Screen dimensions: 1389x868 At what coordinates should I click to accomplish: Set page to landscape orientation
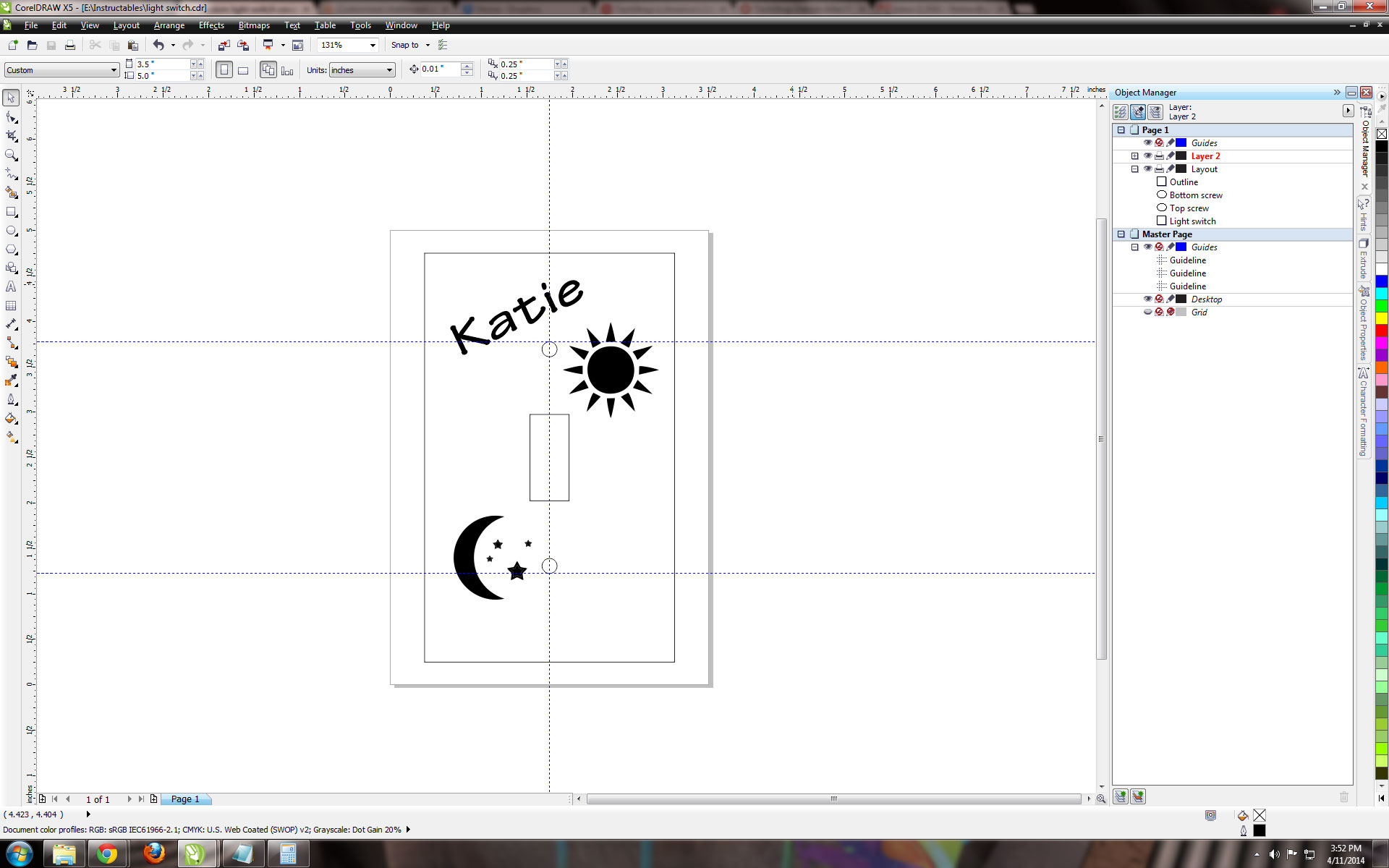tap(243, 69)
